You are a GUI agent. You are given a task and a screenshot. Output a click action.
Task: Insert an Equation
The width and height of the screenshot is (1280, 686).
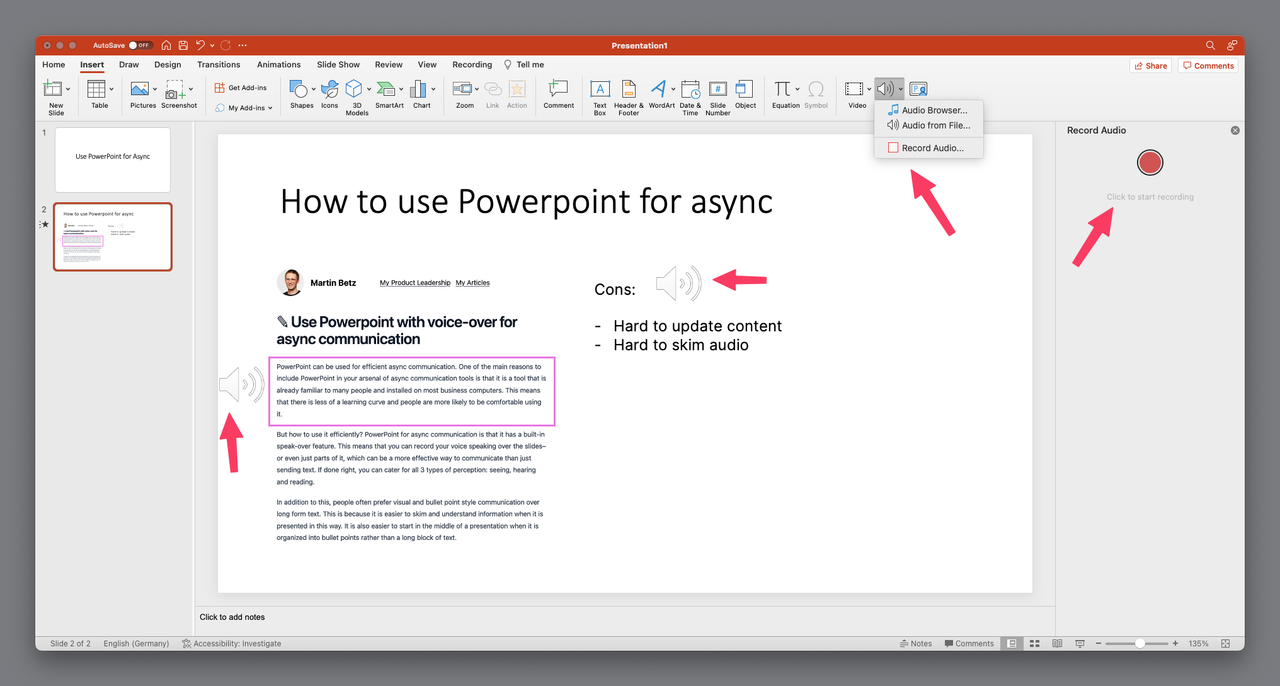point(782,89)
